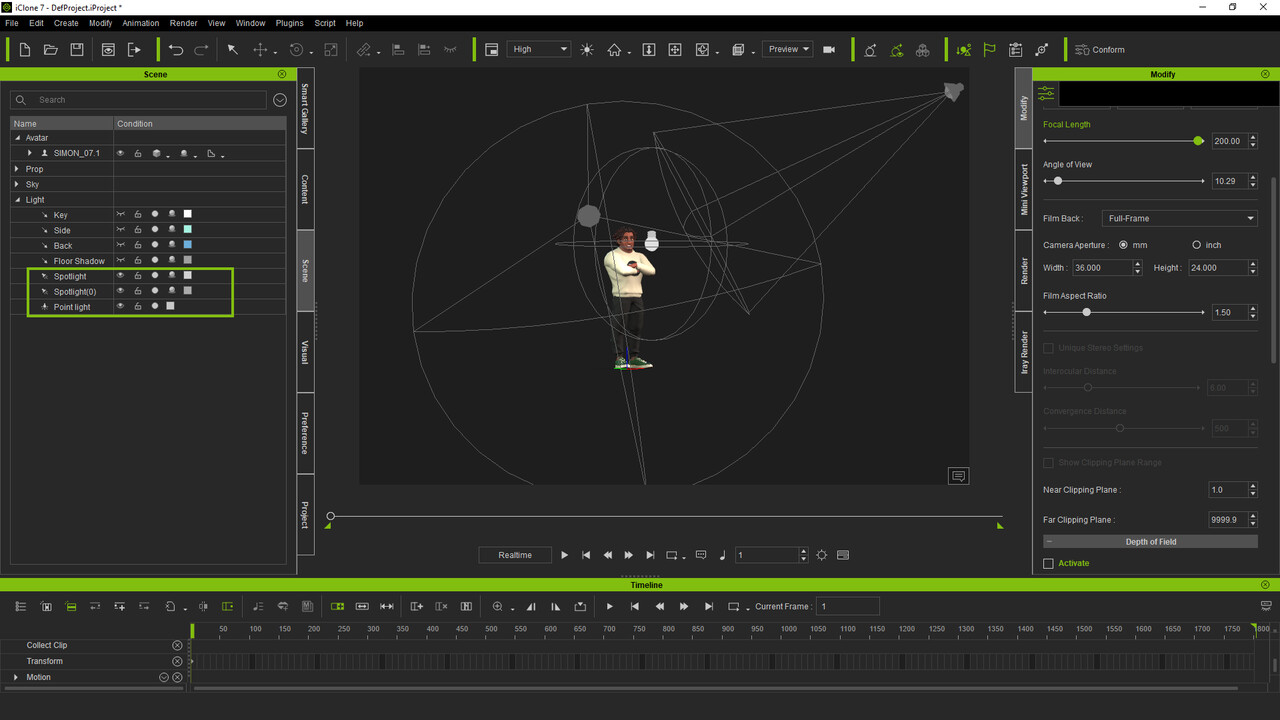1280x720 pixels.
Task: Open the Animation menu
Action: click(140, 23)
